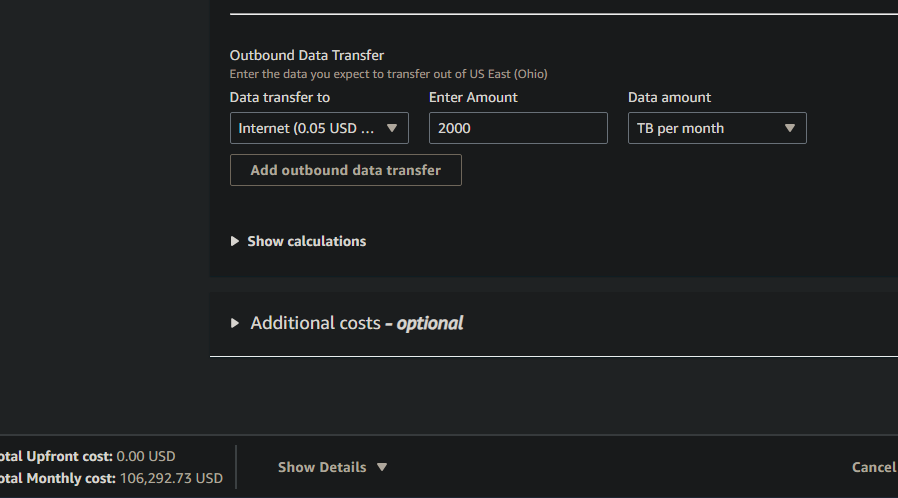Viewport: 898px width, 498px height.
Task: Click the Total Upfront cost value
Action: click(x=146, y=456)
